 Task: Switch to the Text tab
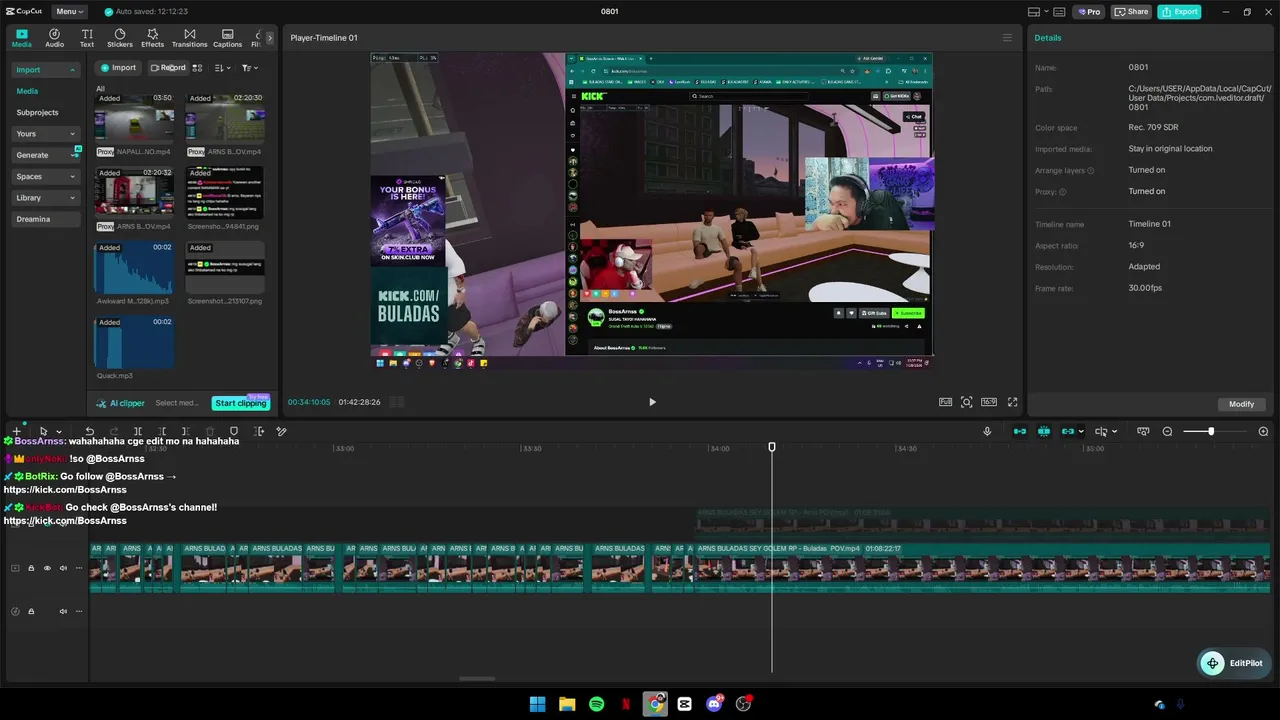click(87, 38)
